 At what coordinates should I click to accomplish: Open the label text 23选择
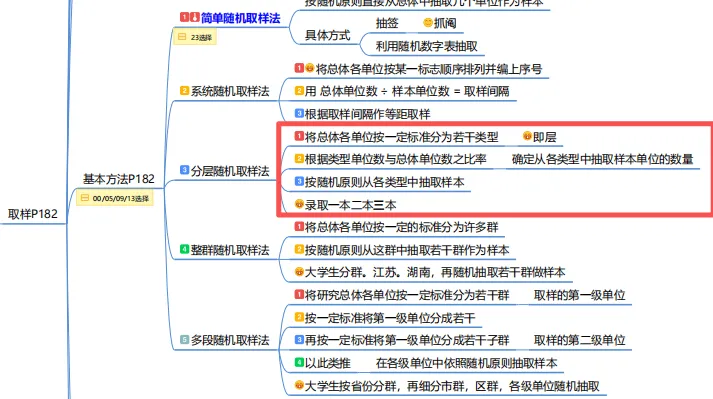click(x=201, y=37)
